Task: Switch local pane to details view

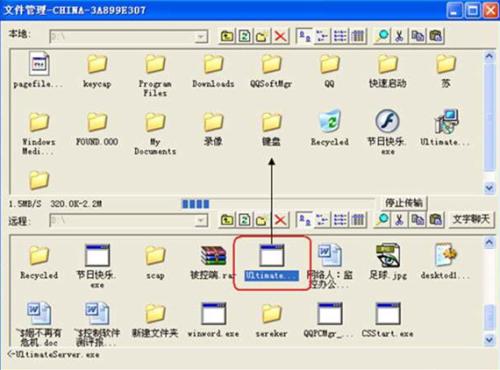Action: click(358, 36)
